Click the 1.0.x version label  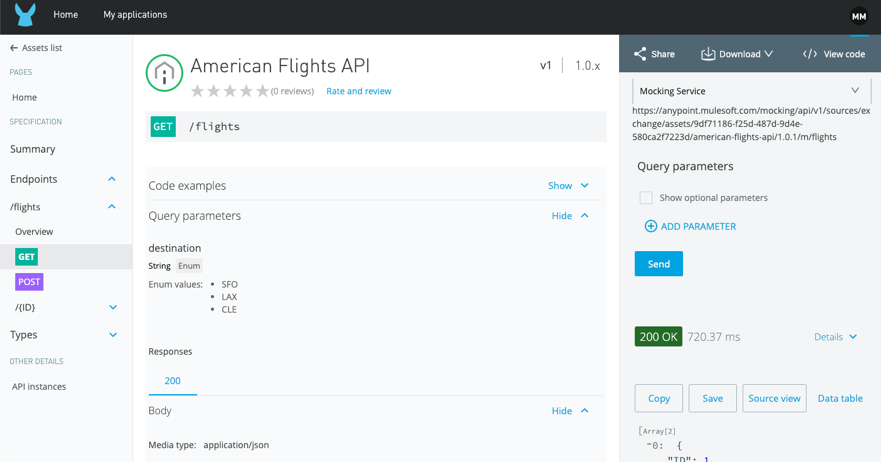click(587, 65)
